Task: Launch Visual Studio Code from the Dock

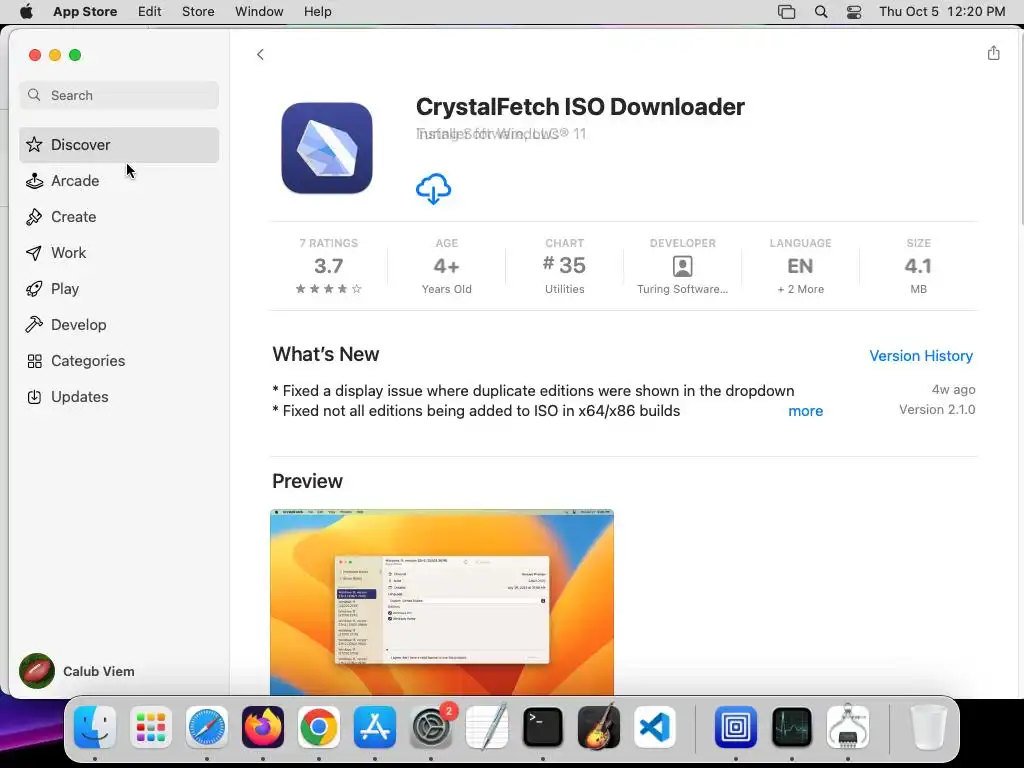Action: click(x=655, y=727)
